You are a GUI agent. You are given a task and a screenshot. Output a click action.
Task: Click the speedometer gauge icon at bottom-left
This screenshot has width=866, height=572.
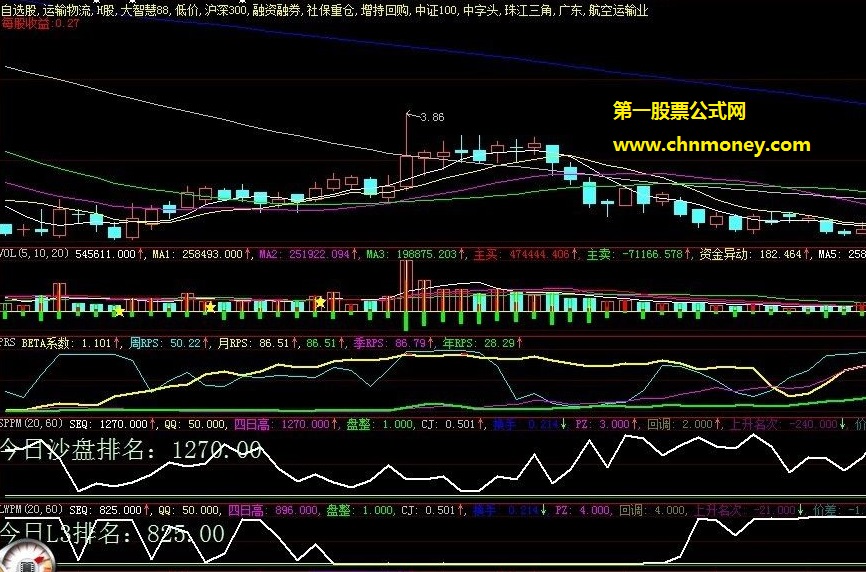pos(28,556)
